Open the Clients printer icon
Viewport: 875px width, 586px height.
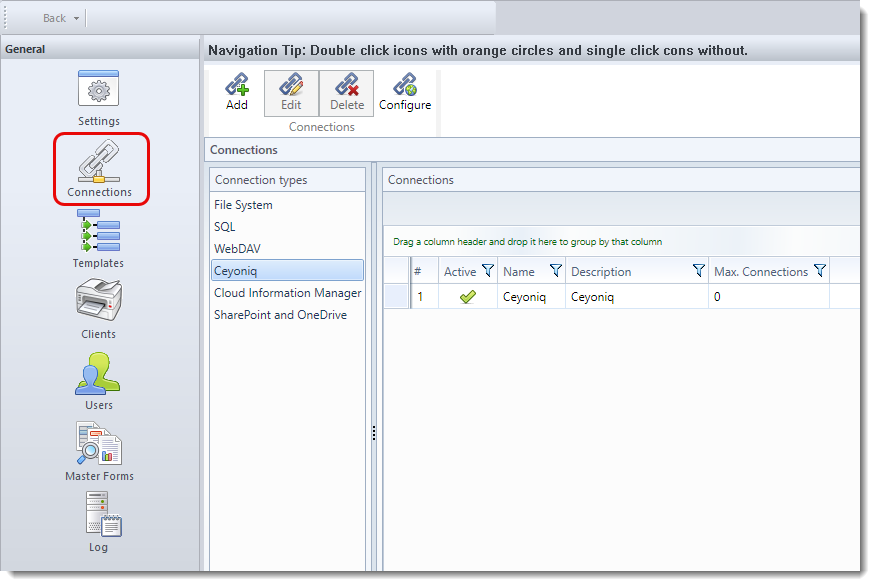(x=99, y=303)
